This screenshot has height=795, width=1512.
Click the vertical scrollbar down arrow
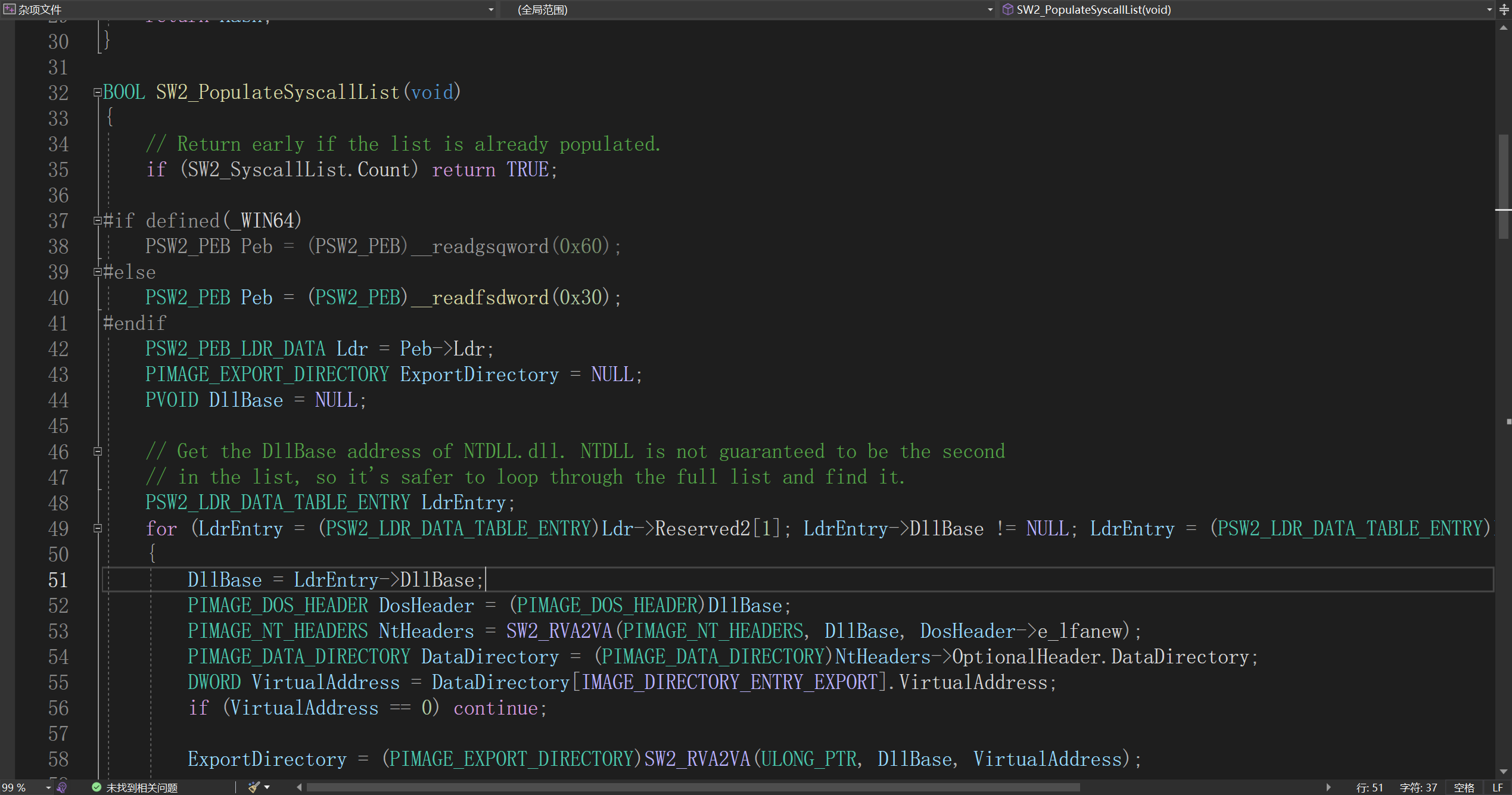(x=1503, y=772)
